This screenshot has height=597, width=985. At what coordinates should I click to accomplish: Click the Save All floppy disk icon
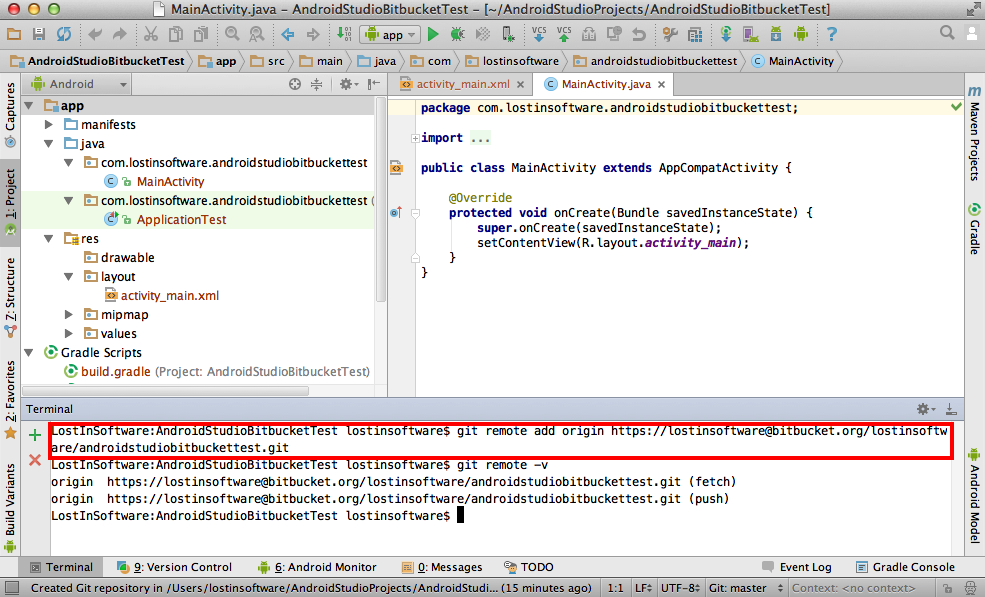pyautogui.click(x=40, y=35)
